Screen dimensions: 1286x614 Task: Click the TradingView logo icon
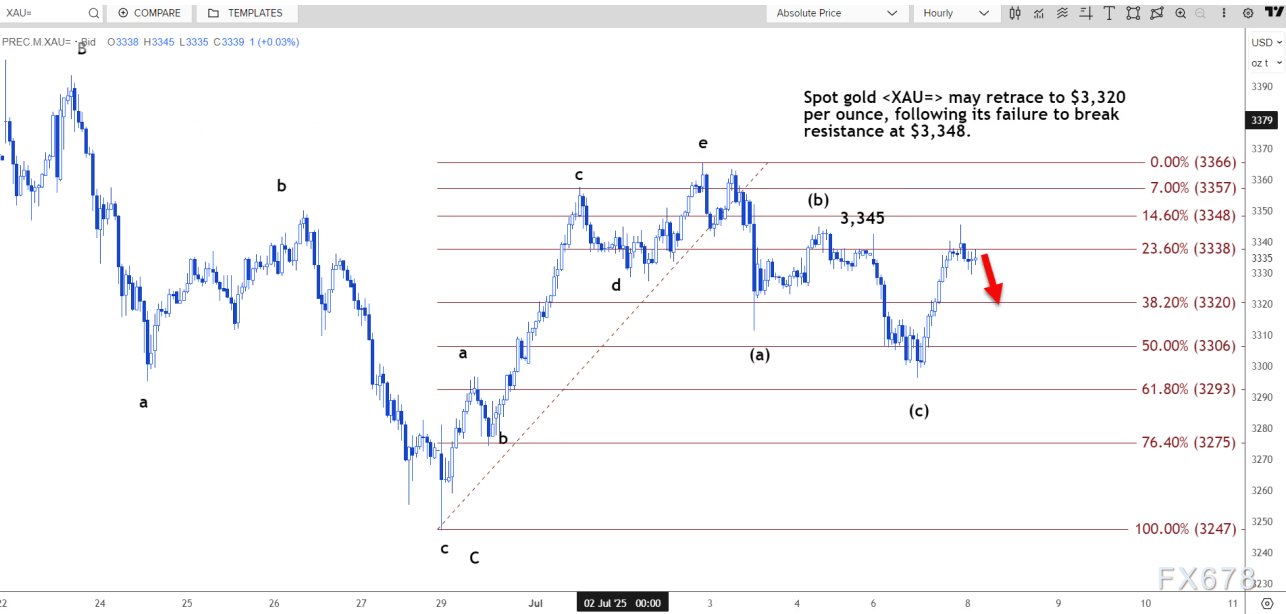click(1274, 12)
